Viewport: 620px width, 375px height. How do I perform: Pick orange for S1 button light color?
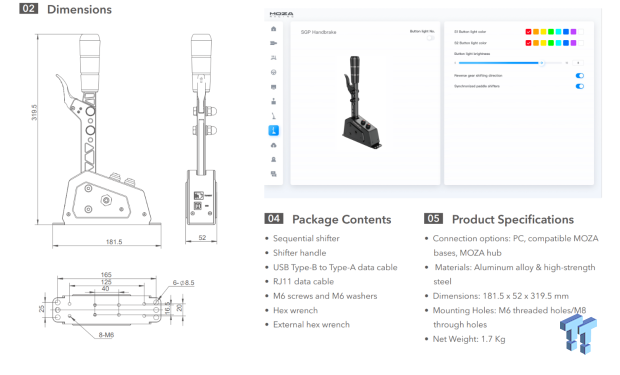536,32
